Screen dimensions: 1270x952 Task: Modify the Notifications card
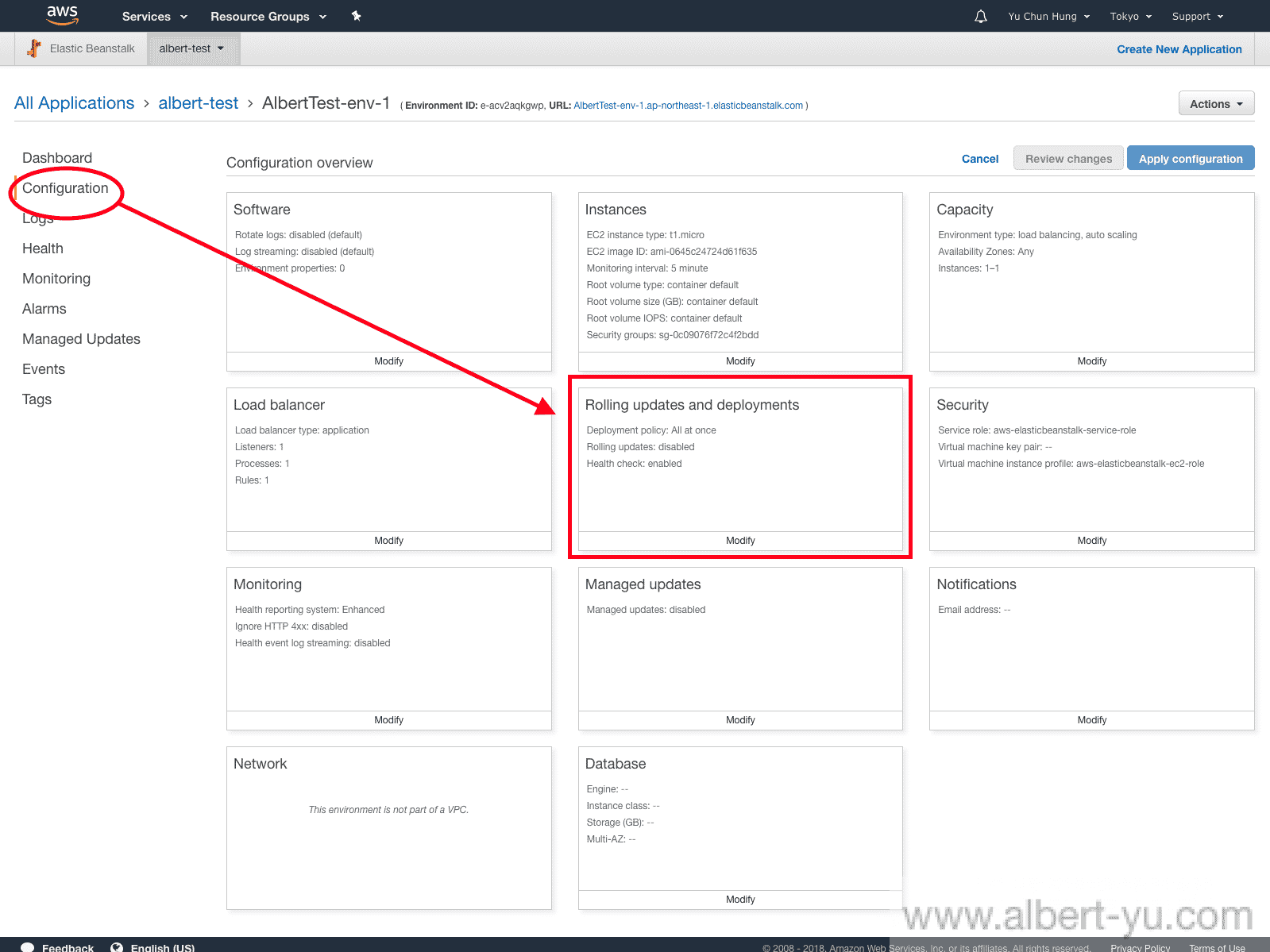(x=1092, y=720)
